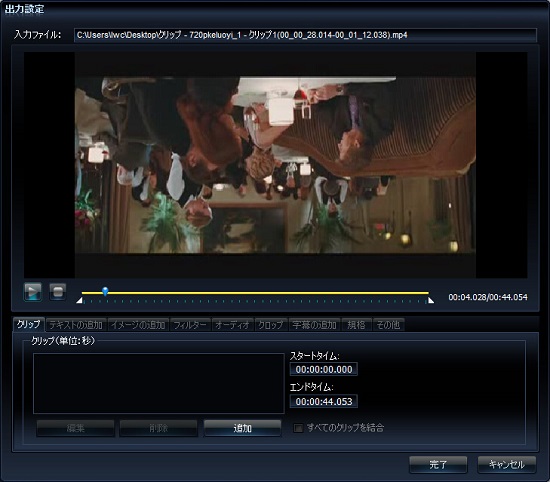Click the blue playhead on the timeline
Image resolution: width=550 pixels, height=482 pixels.
[105, 291]
